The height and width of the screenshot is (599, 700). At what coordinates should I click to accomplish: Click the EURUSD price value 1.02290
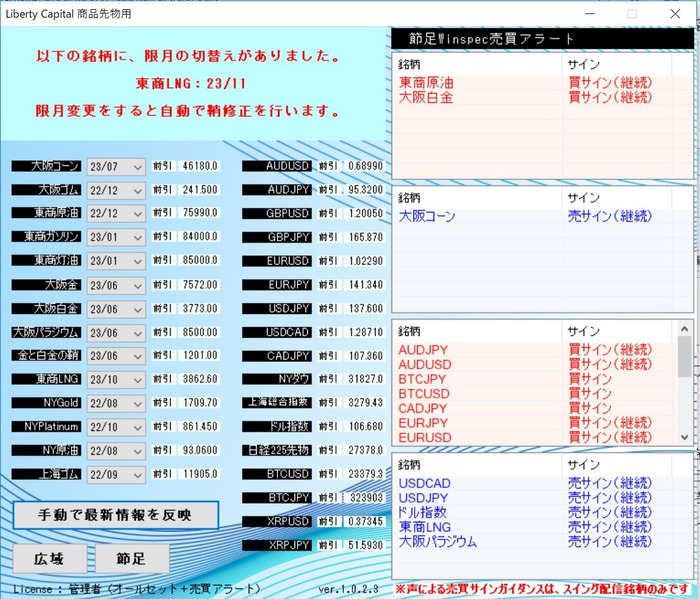tap(366, 261)
